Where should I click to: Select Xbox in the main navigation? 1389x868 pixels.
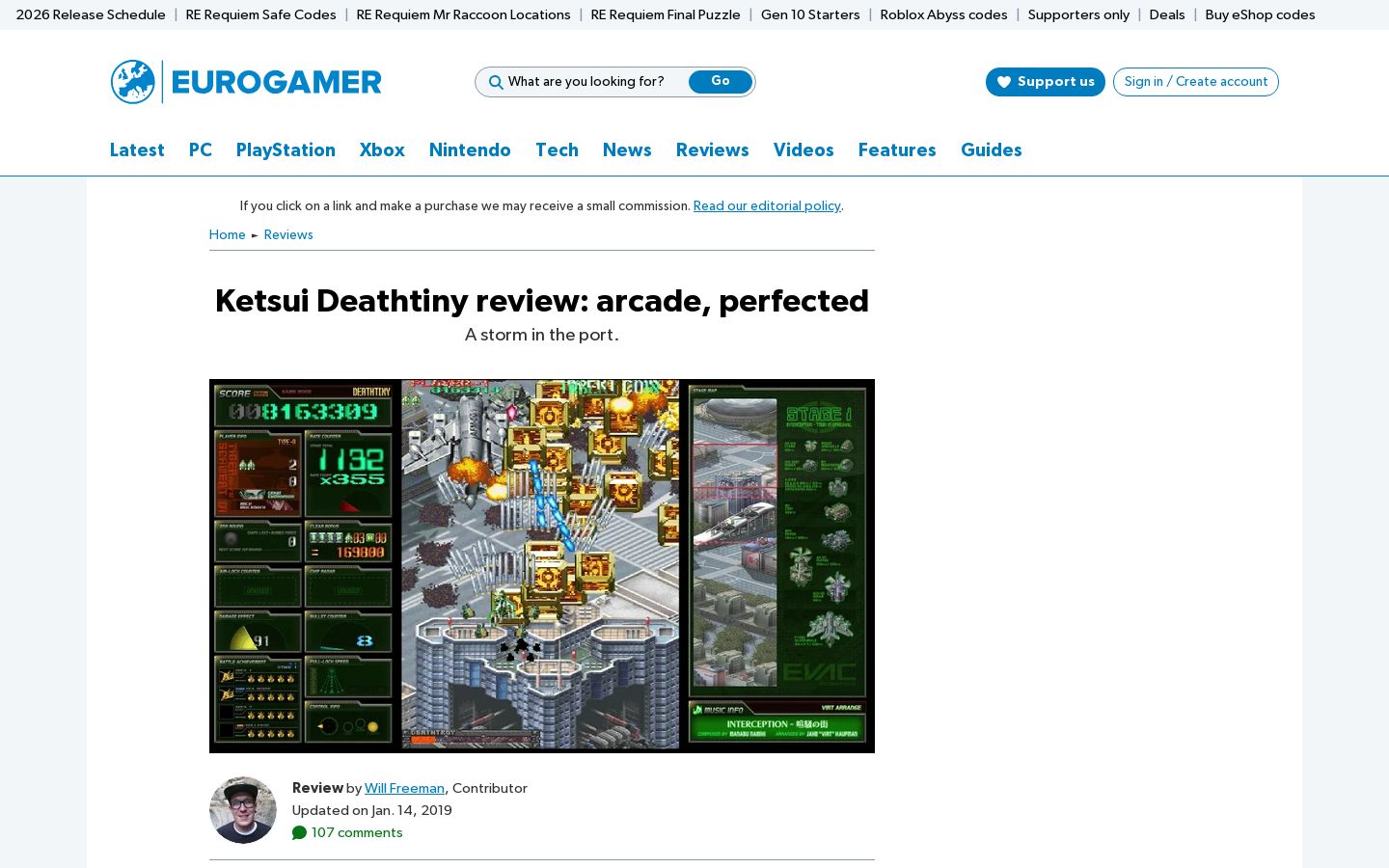382,149
